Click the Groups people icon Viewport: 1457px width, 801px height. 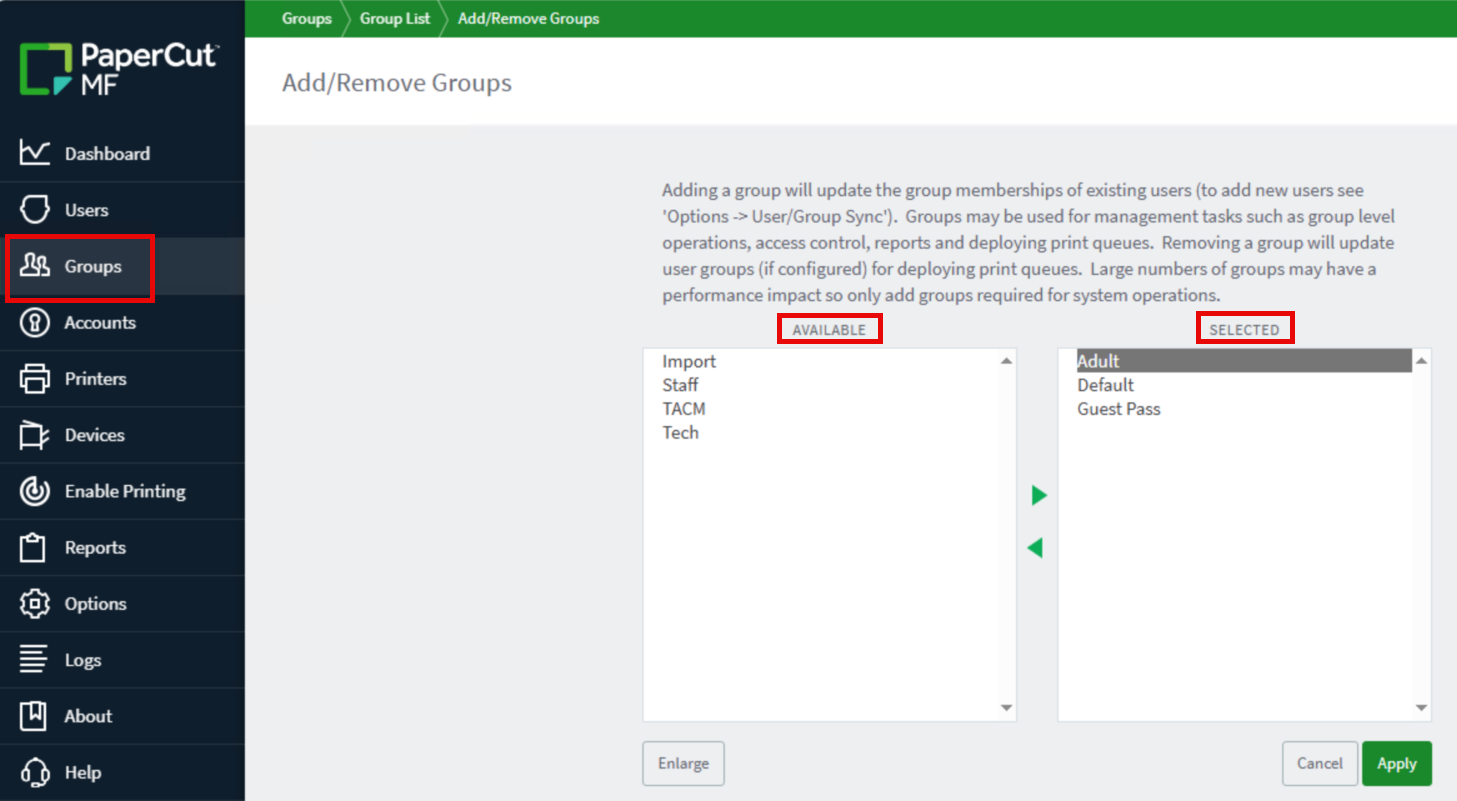(x=35, y=266)
